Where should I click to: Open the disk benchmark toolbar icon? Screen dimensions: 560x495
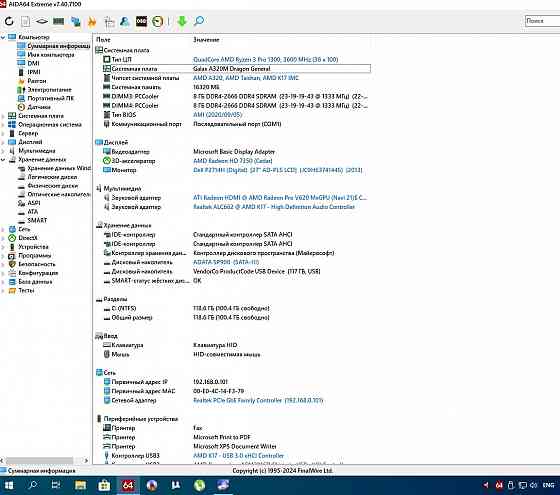point(42,21)
